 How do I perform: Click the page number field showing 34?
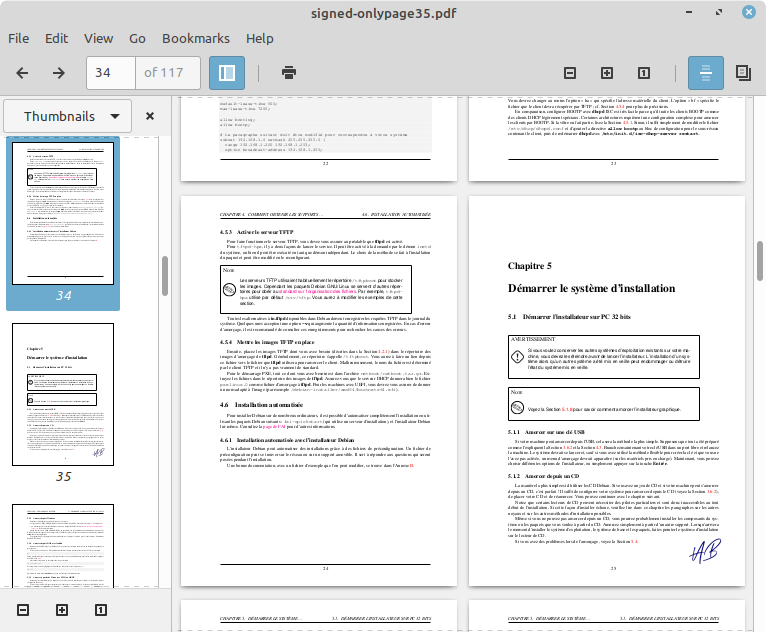pyautogui.click(x=111, y=73)
